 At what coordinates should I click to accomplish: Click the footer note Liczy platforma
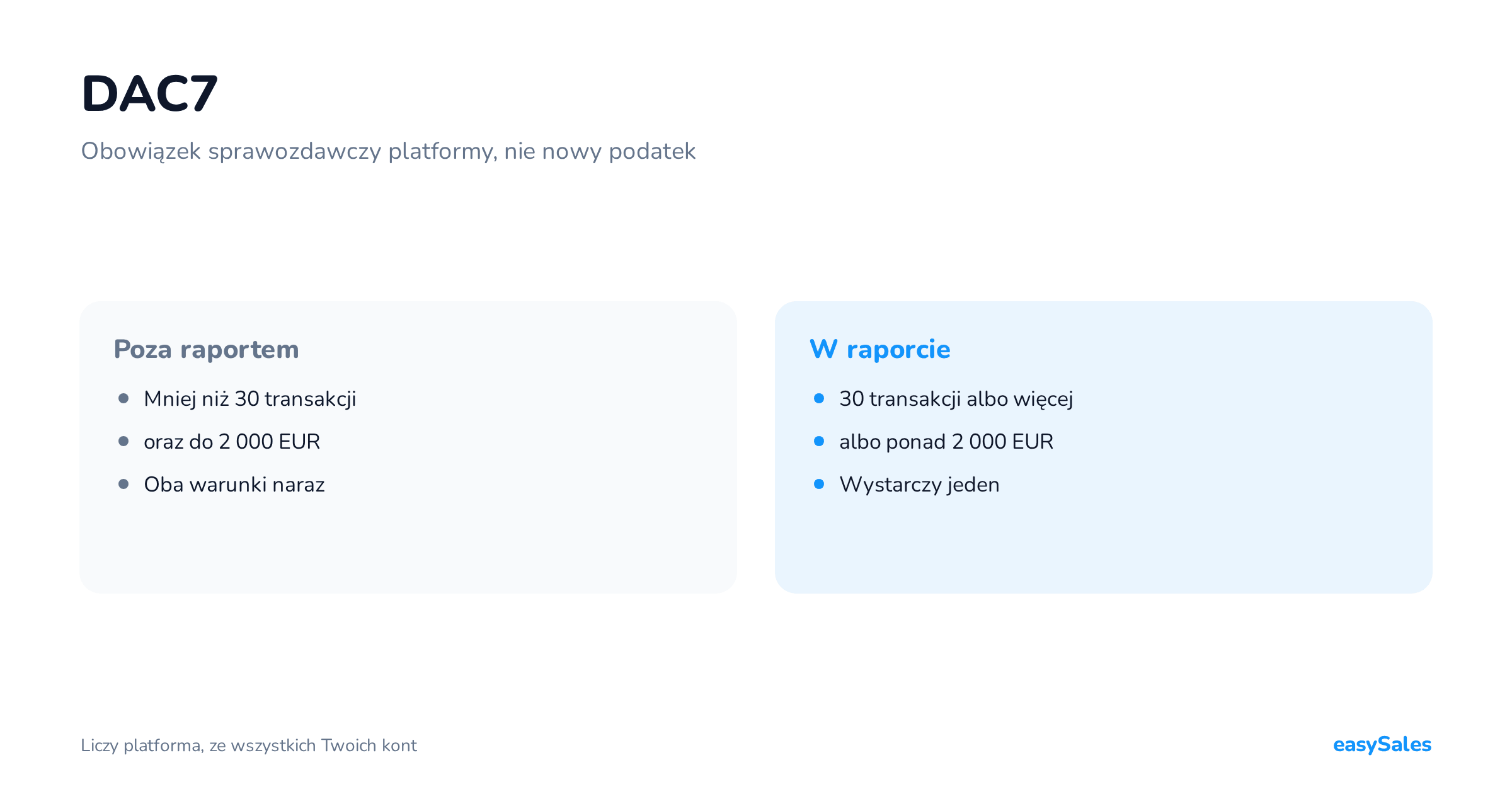coord(249,745)
